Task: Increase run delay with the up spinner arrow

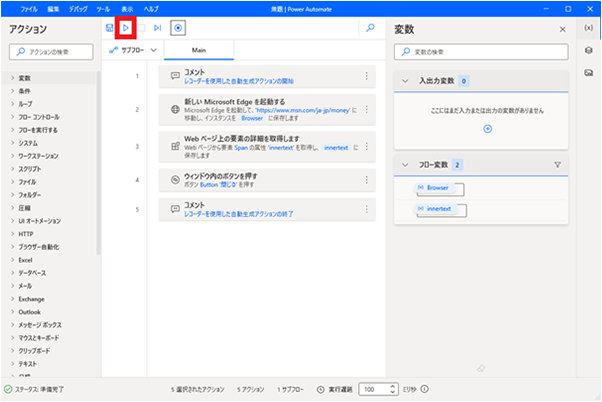Action: pyautogui.click(x=392, y=386)
